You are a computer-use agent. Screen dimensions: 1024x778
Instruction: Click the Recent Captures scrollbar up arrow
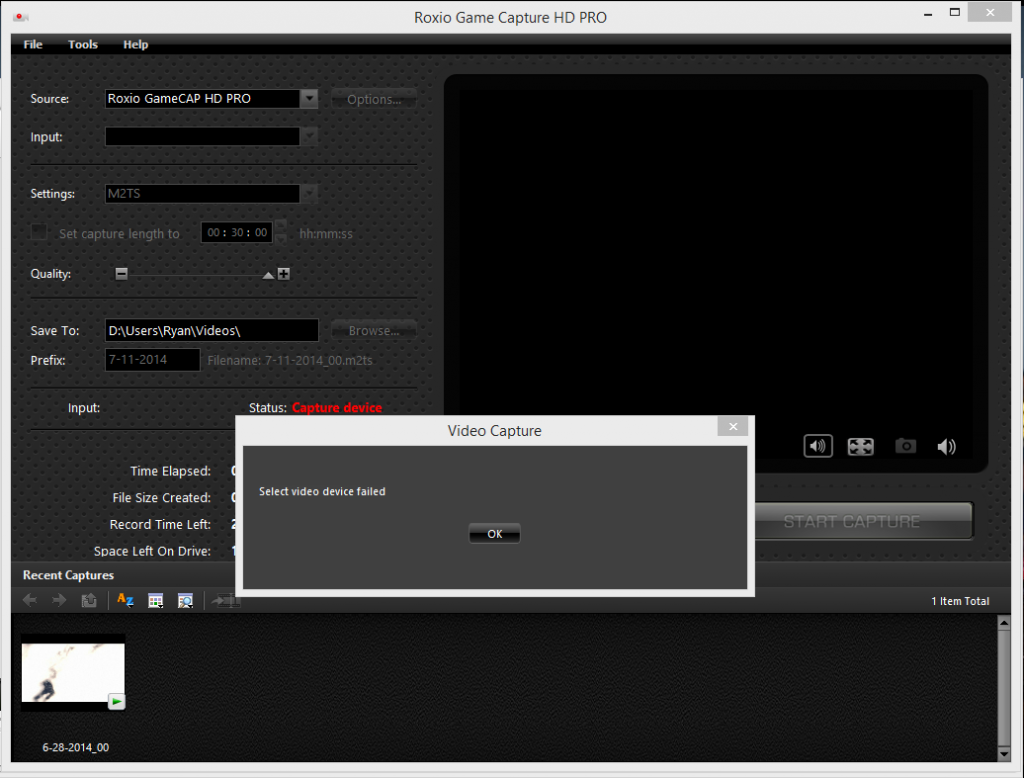pyautogui.click(x=1004, y=623)
